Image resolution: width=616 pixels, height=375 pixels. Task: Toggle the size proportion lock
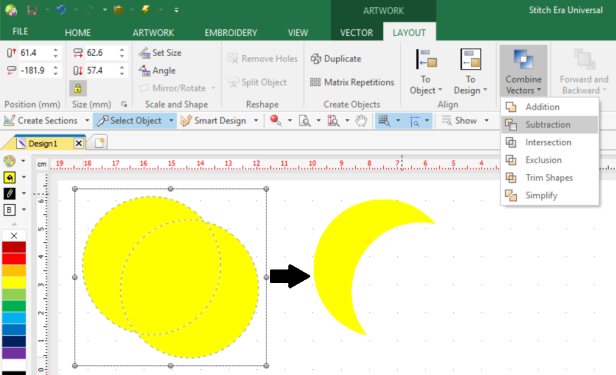[78, 88]
